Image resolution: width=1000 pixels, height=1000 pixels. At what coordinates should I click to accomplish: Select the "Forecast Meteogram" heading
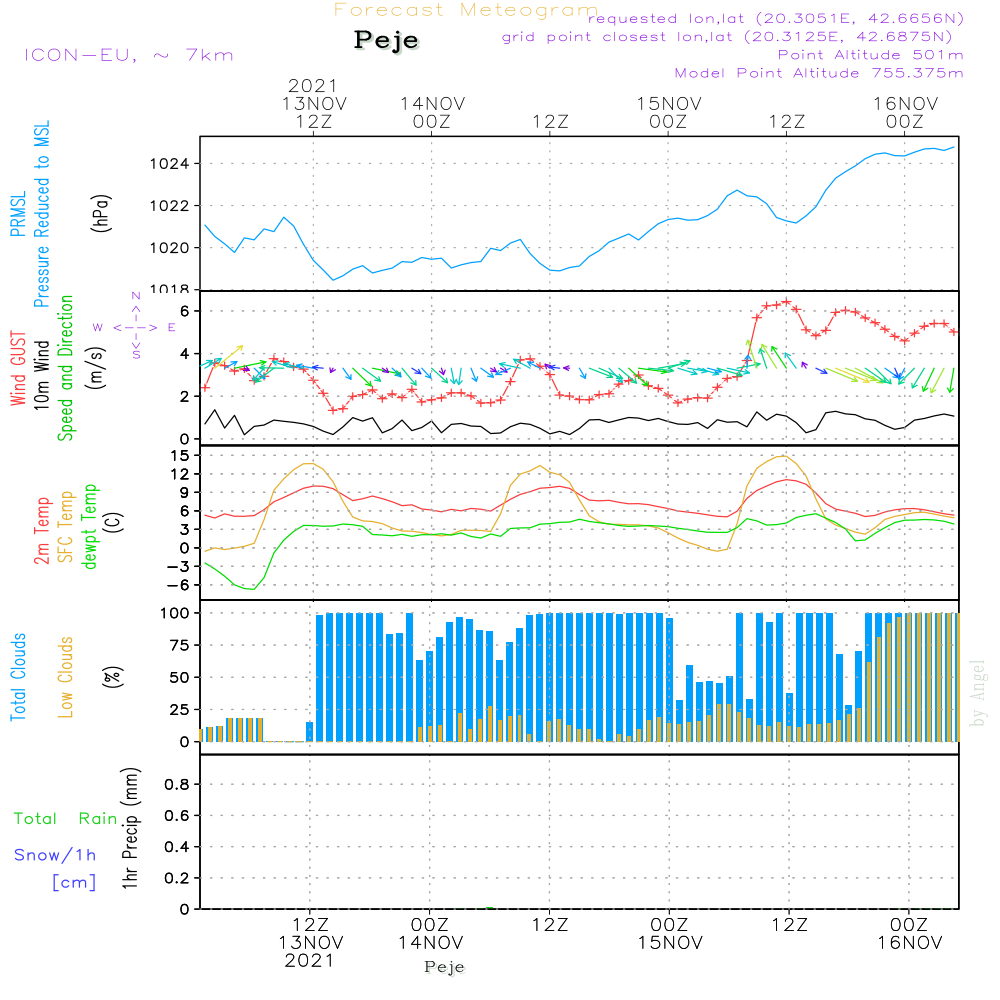click(x=466, y=10)
